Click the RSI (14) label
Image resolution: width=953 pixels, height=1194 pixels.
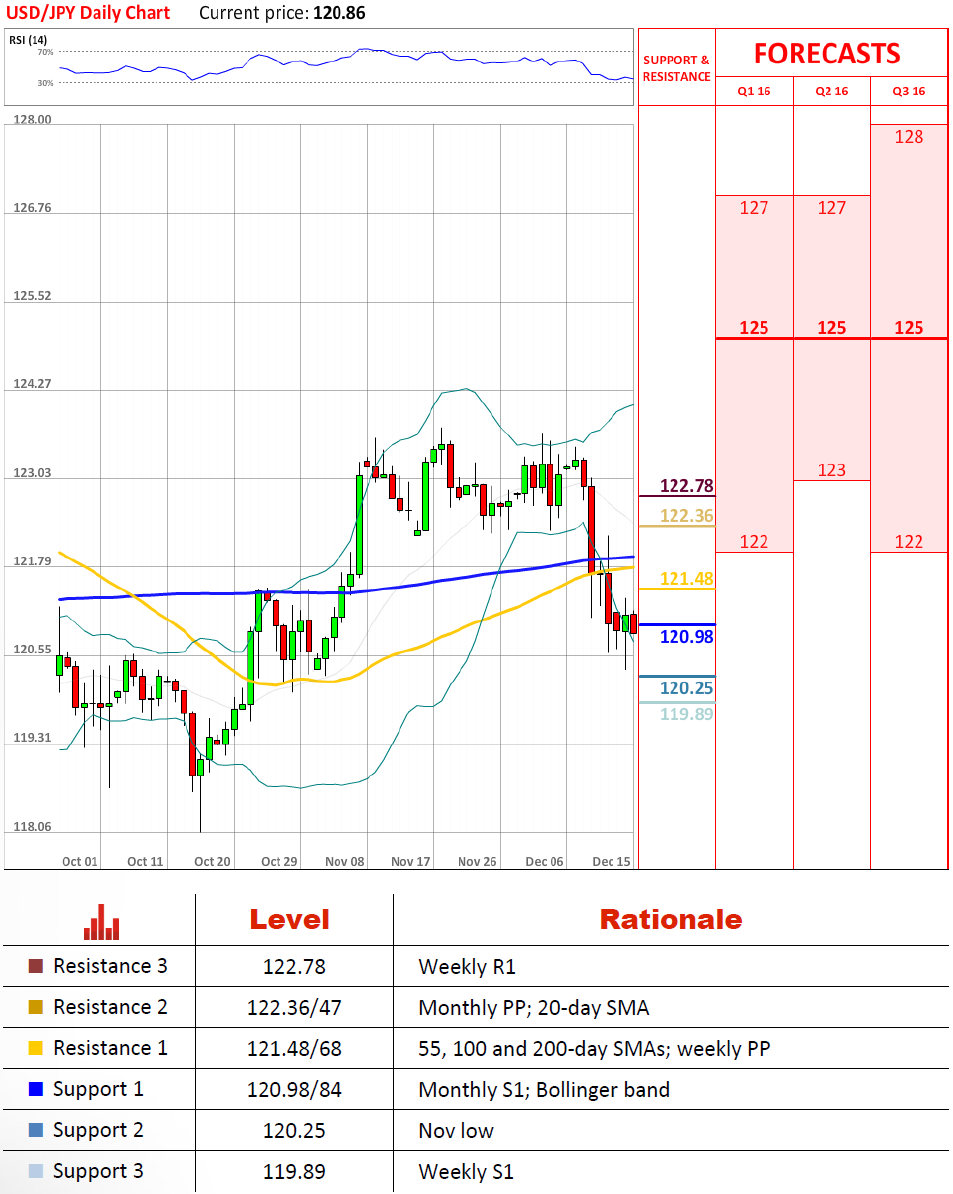[28, 40]
